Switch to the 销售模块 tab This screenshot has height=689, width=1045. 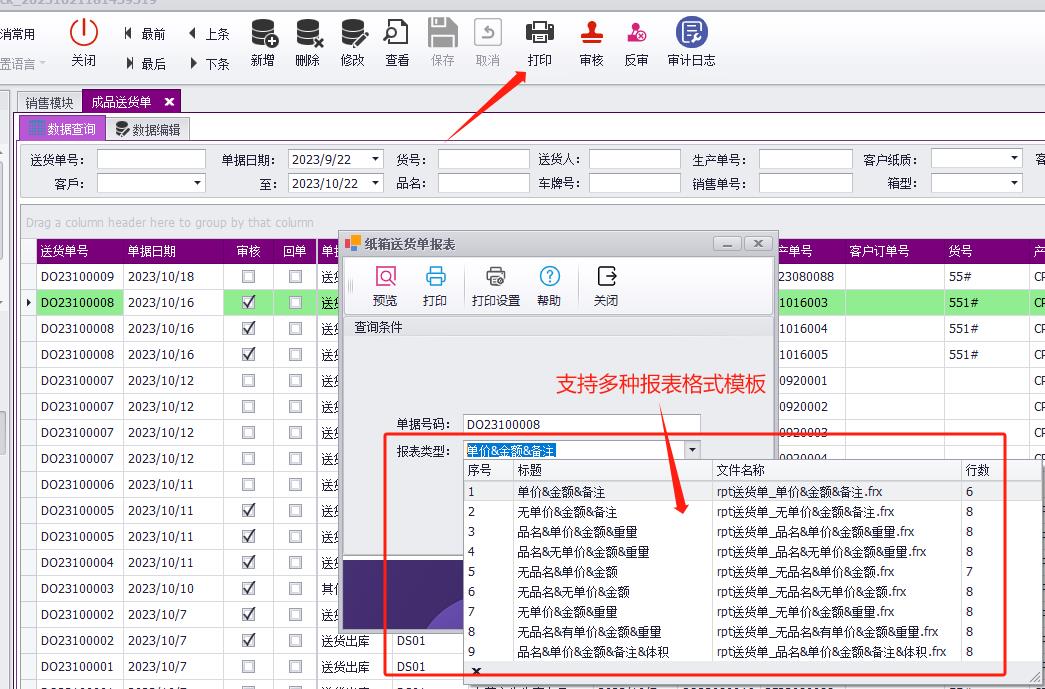[x=48, y=101]
